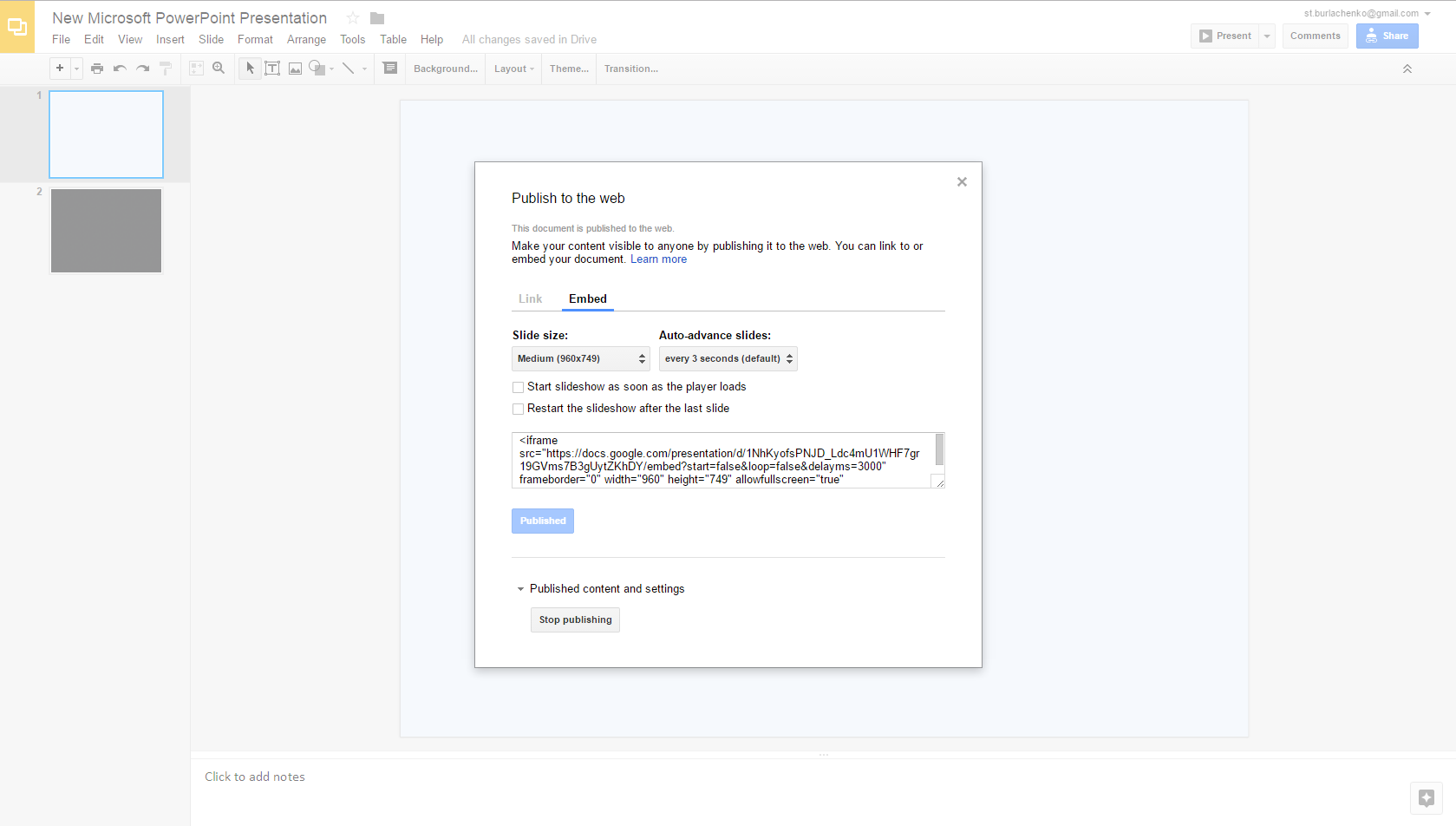Click inside the iframe embed code box

tap(723, 460)
